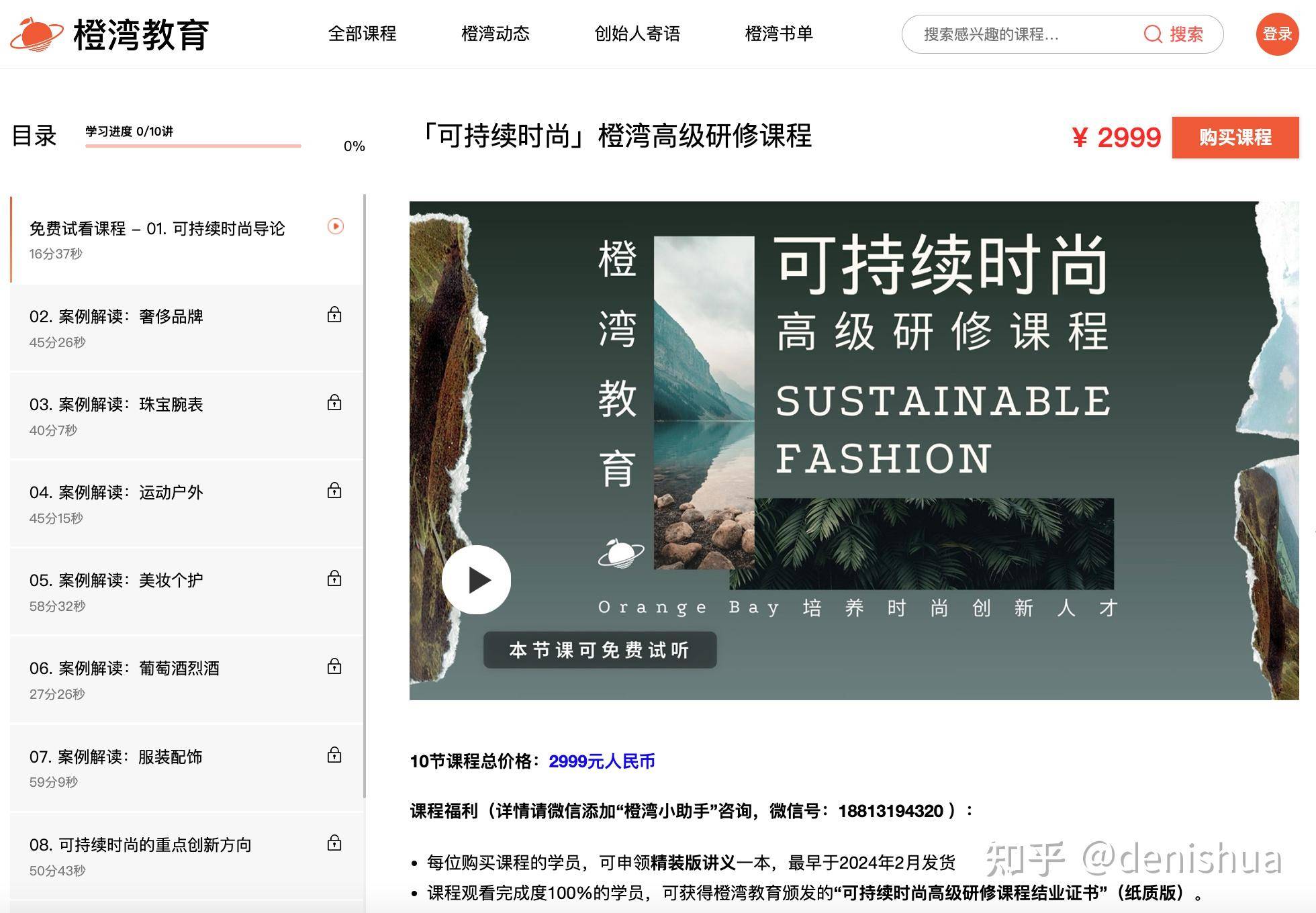Screen dimensions: 1316x913
Task: Click the 学习进度 0/10讲 label
Action: pos(129,131)
